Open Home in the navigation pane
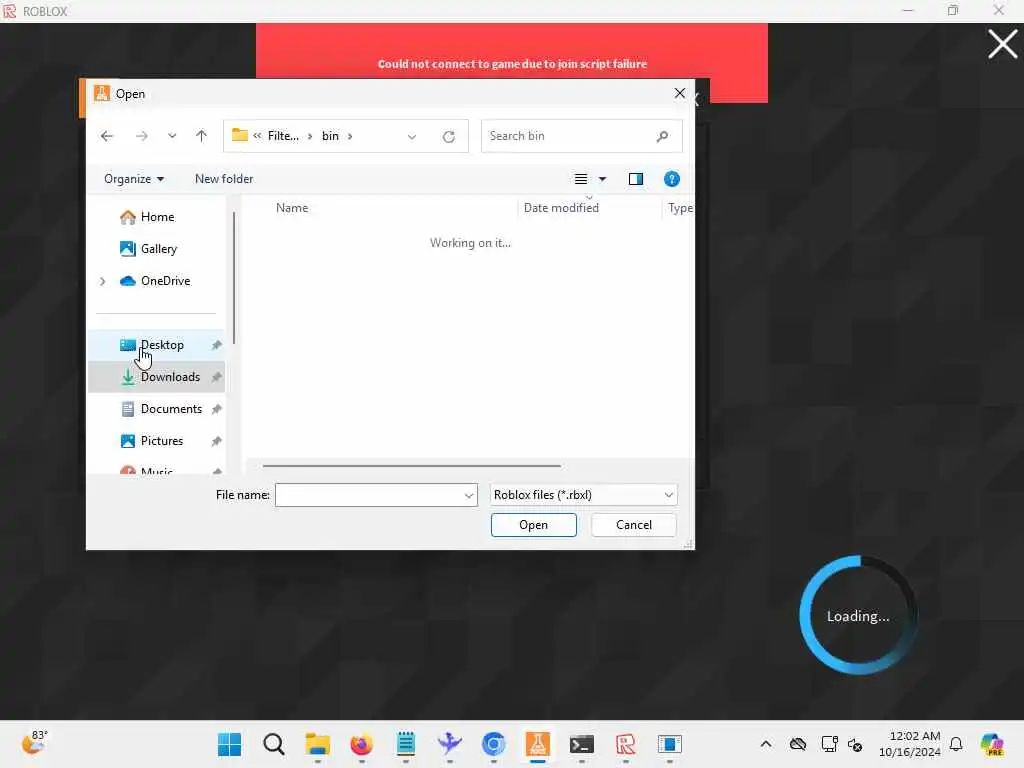Viewport: 1024px width, 768px height. 157,217
